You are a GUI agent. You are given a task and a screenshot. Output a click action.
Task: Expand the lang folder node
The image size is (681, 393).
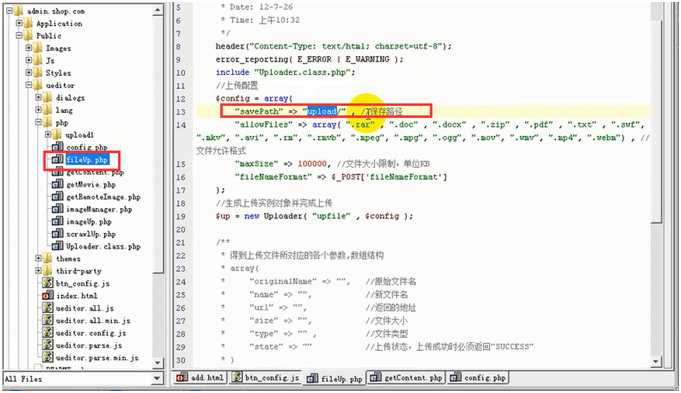tap(38, 110)
